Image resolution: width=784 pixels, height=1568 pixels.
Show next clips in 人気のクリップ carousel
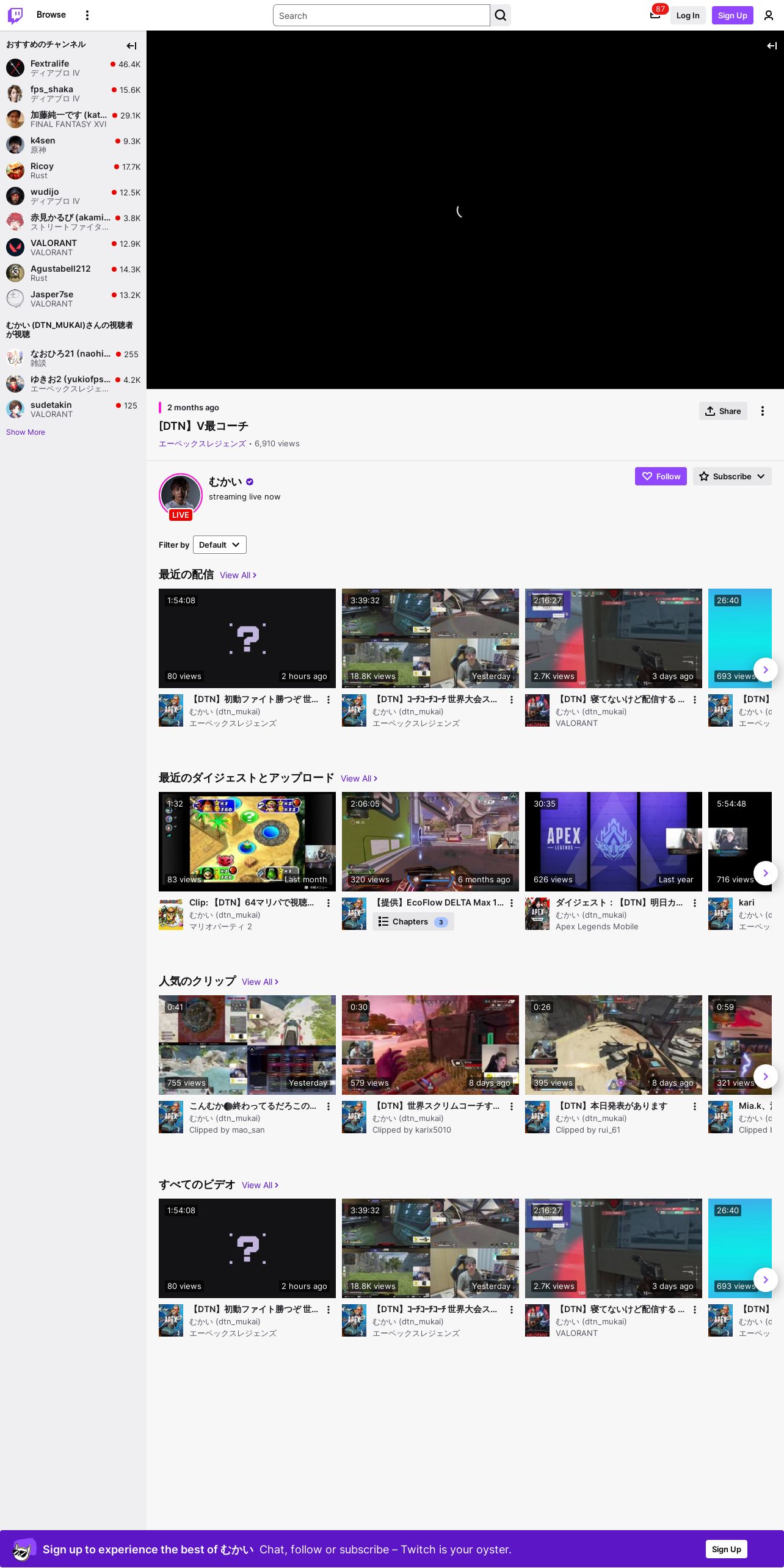point(766,1076)
